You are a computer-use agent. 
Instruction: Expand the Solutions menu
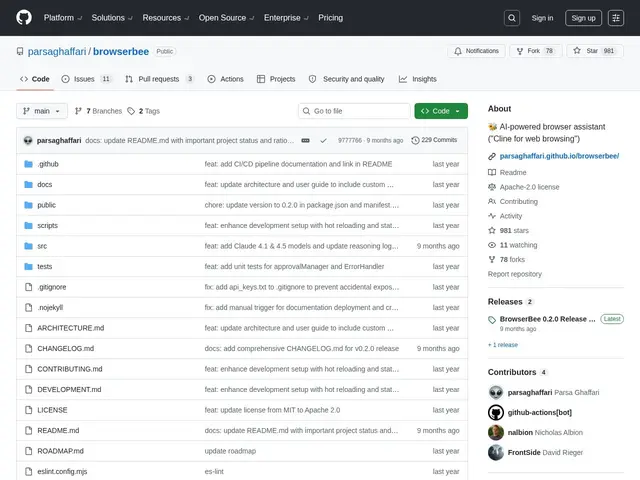(x=112, y=18)
